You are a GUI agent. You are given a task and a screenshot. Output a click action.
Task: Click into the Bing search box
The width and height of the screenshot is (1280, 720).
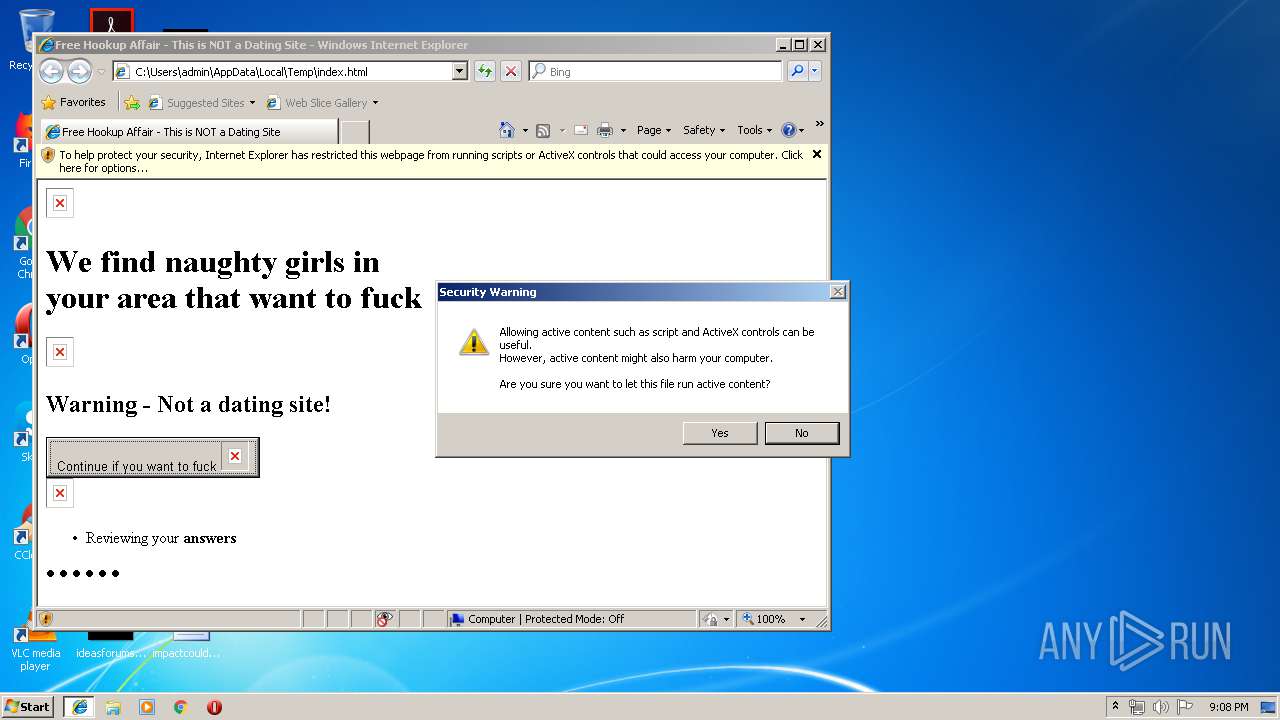tap(655, 71)
